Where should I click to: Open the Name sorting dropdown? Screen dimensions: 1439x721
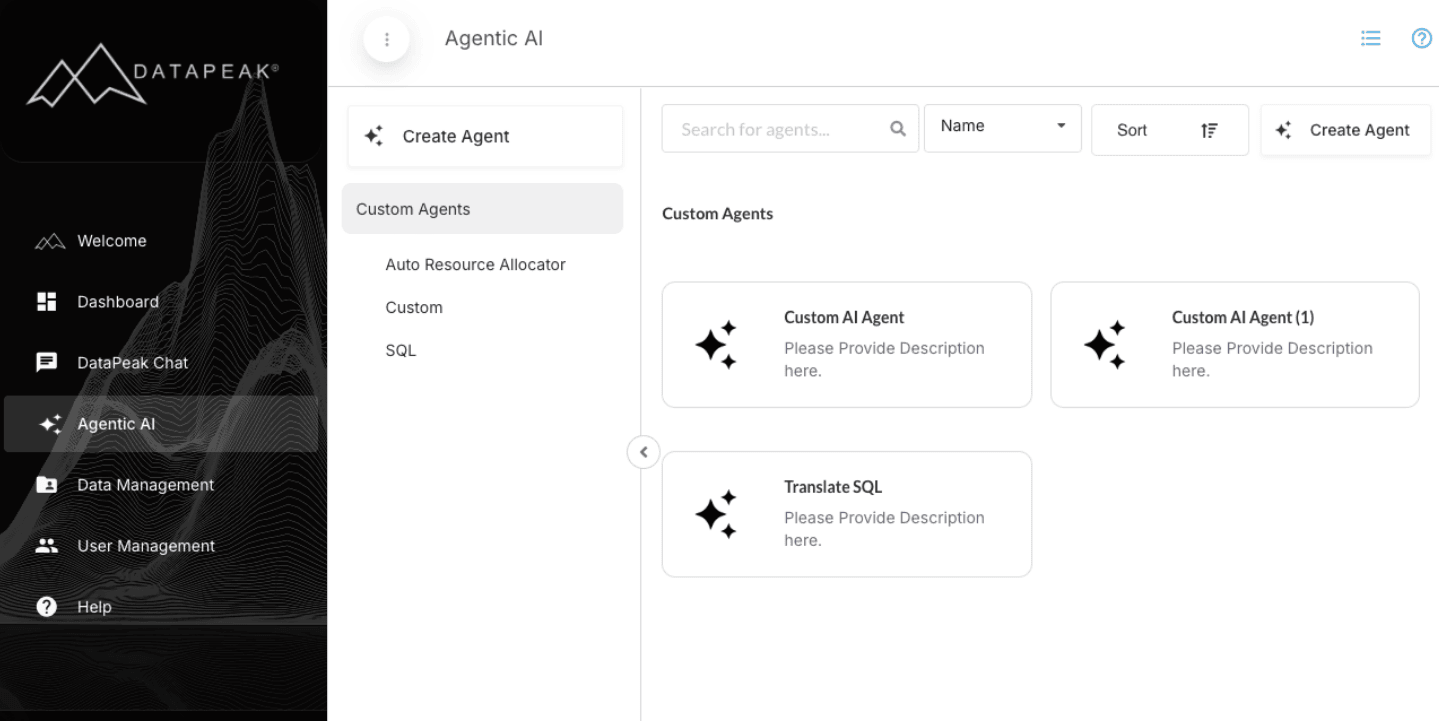coord(1002,128)
